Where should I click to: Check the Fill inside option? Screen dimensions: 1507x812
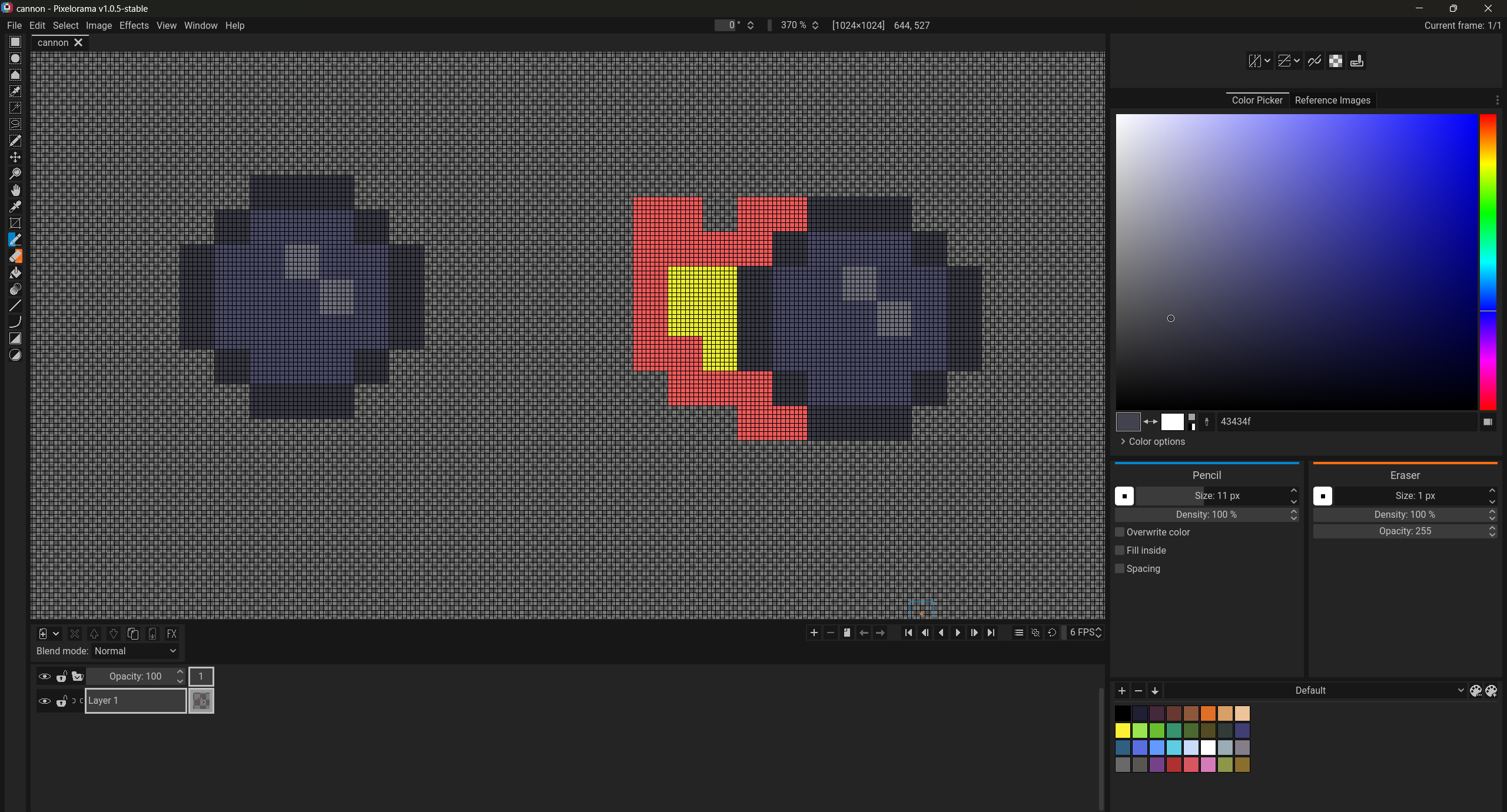point(1120,550)
